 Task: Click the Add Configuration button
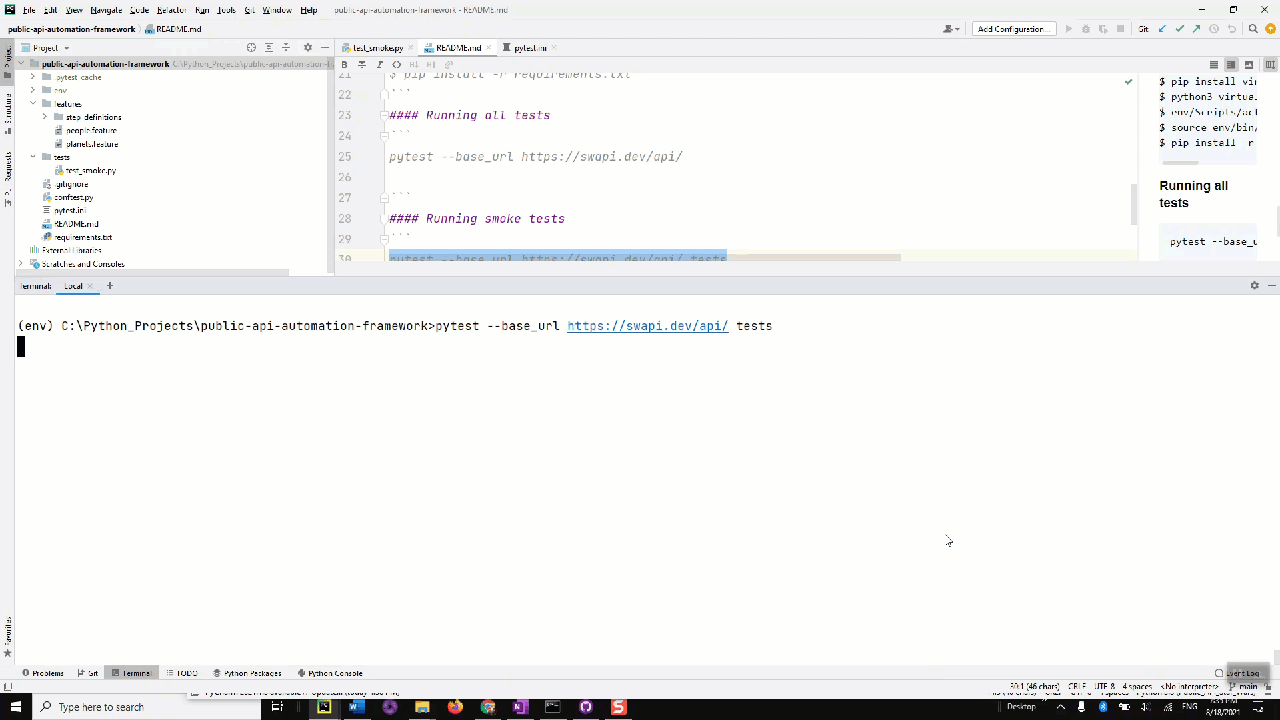click(x=1013, y=29)
